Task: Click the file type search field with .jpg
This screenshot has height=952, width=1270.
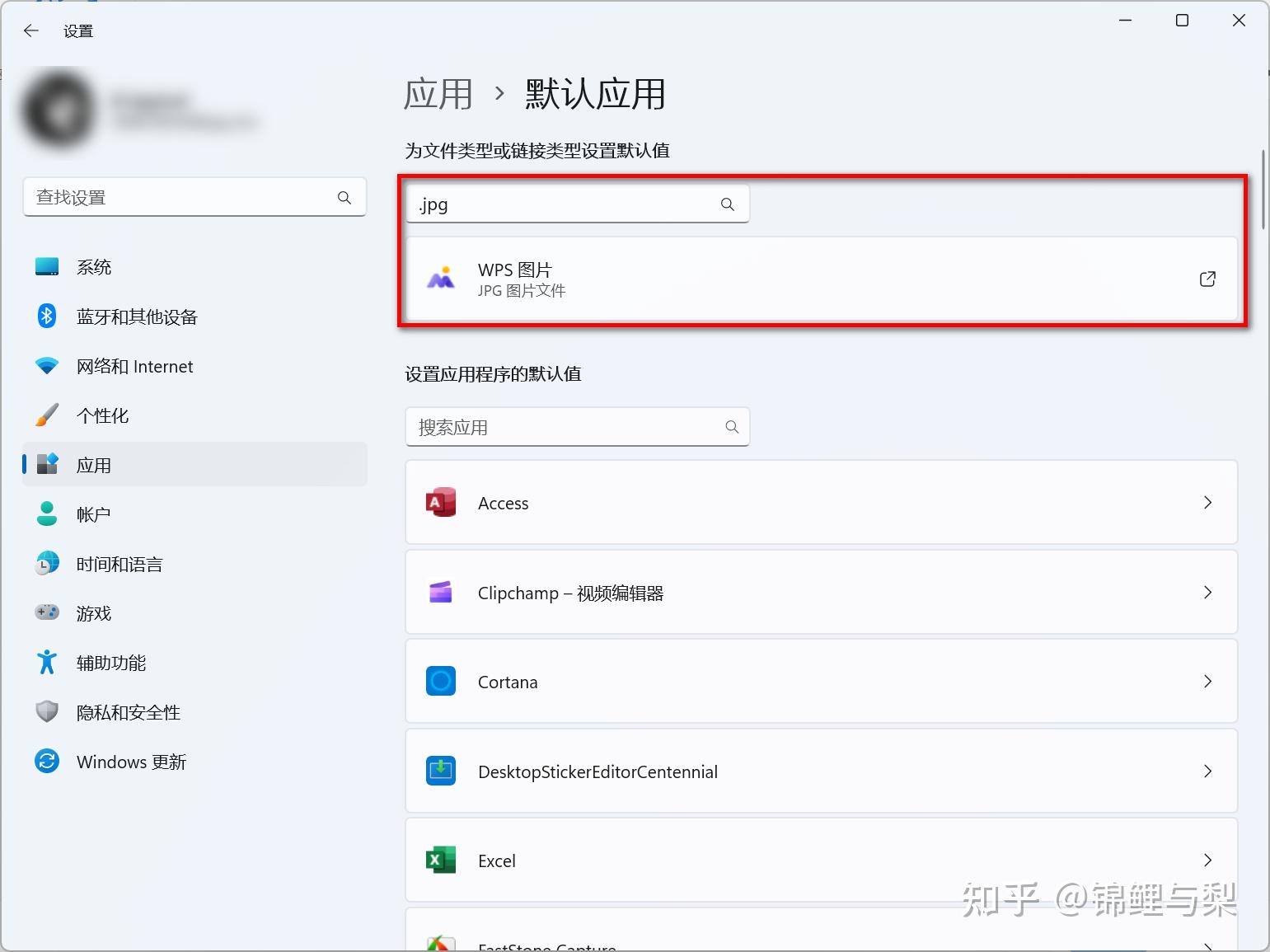Action: coord(578,204)
